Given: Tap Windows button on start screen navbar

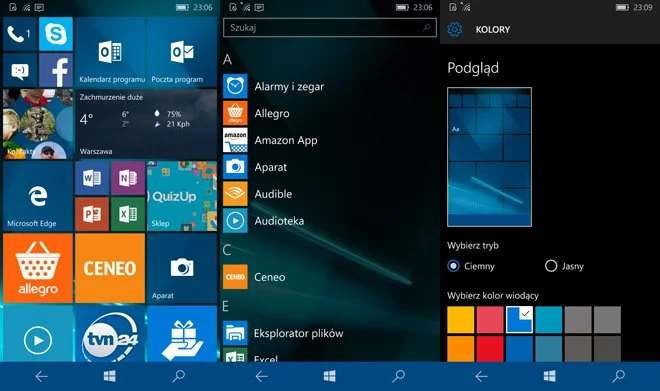Looking at the screenshot, I should (110, 376).
